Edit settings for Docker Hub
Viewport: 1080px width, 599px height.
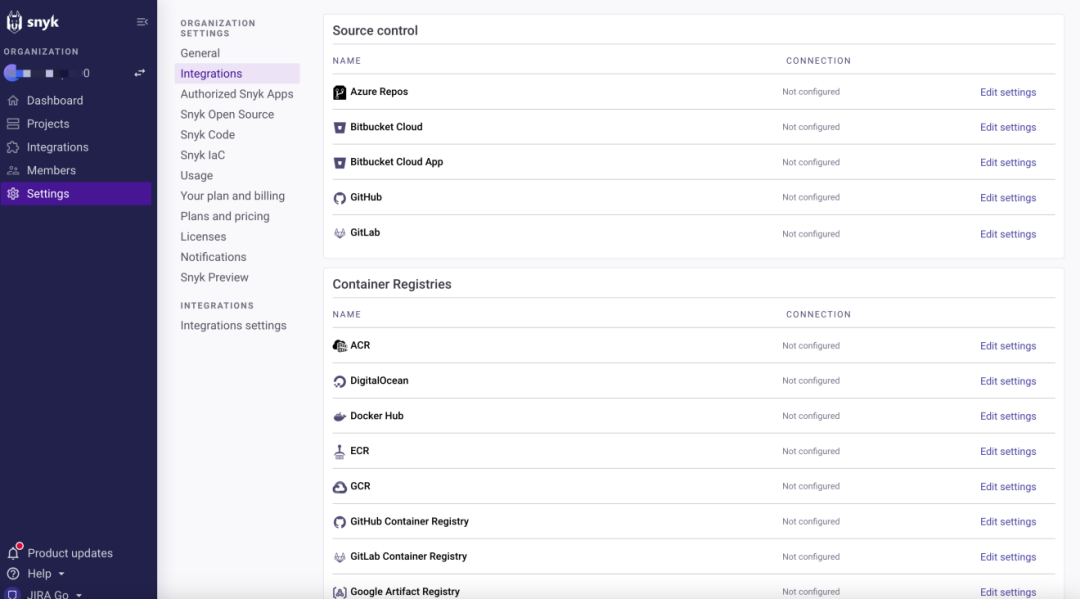pos(1008,417)
